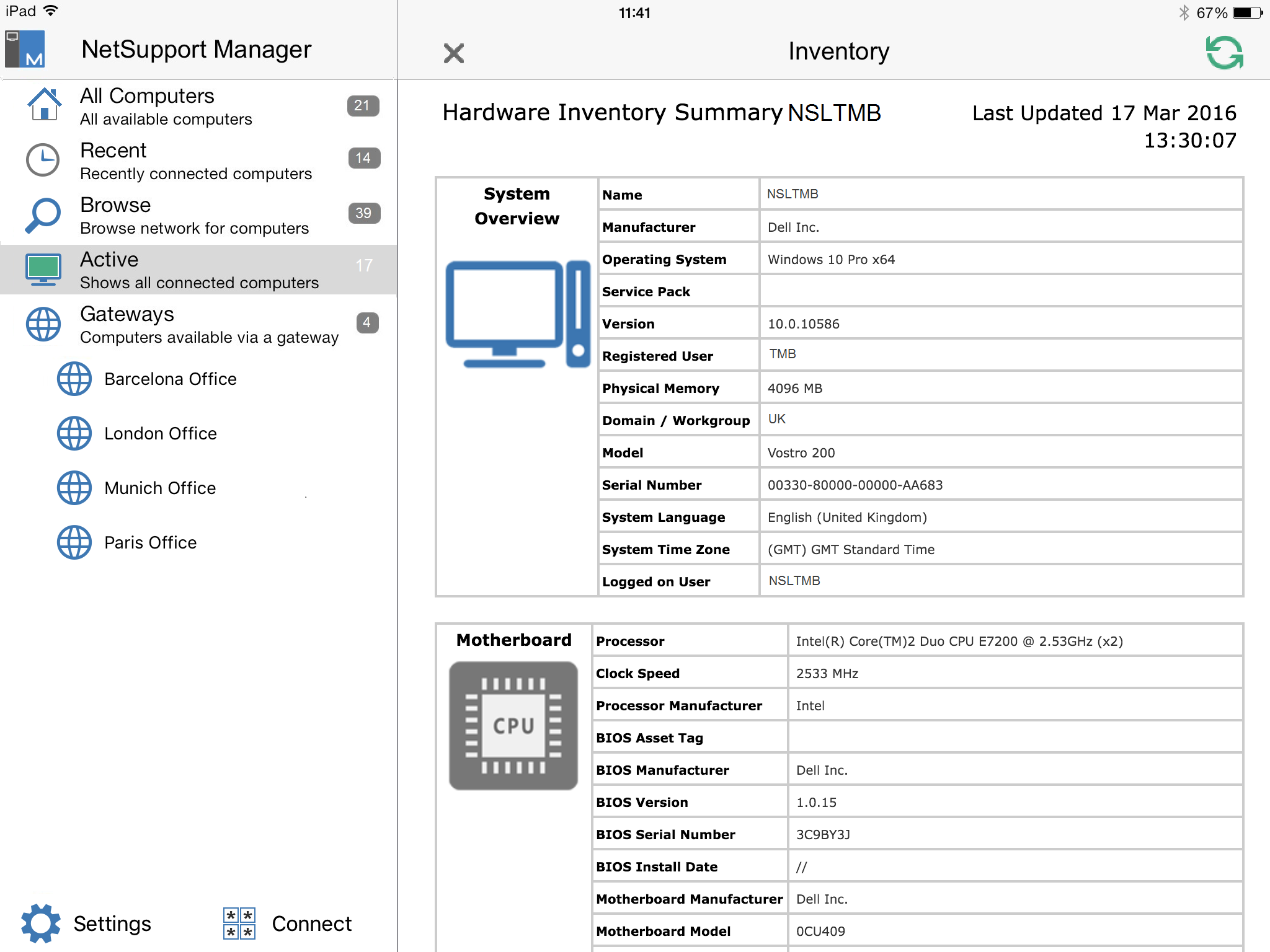1270x952 pixels.
Task: Click the All Computers home icon
Action: (44, 105)
